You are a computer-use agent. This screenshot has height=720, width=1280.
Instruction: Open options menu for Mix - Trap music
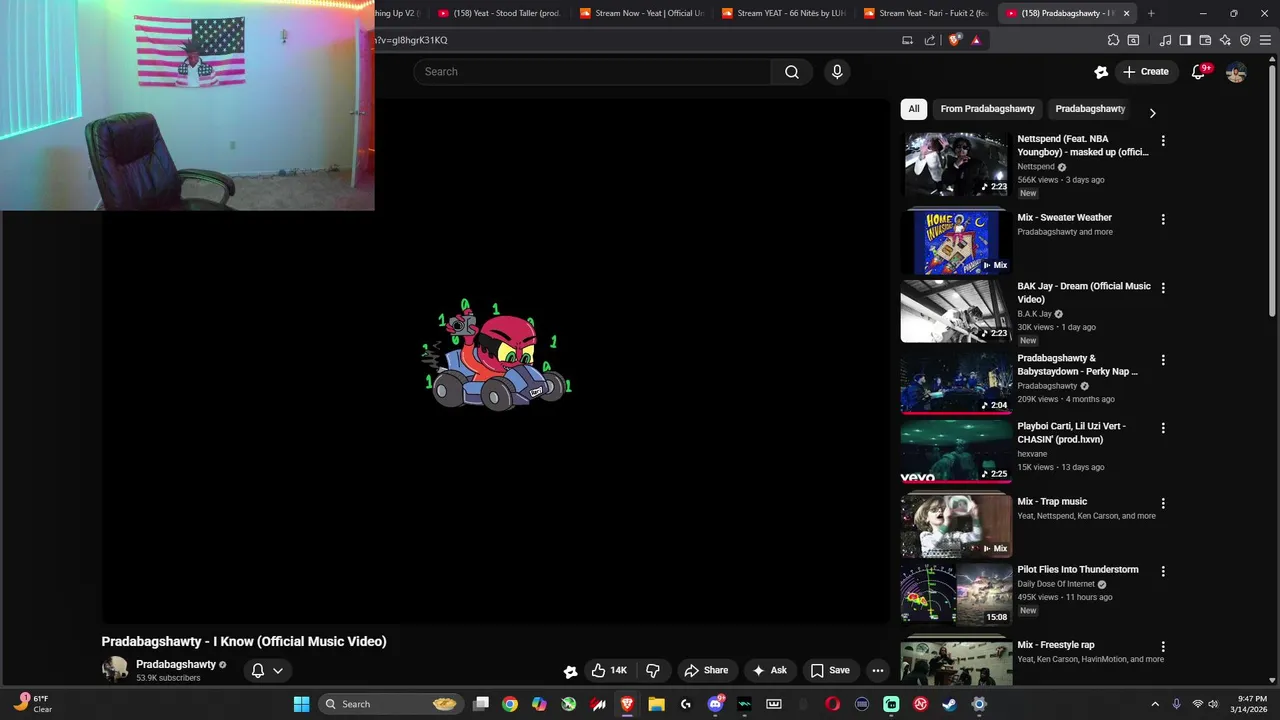1163,503
